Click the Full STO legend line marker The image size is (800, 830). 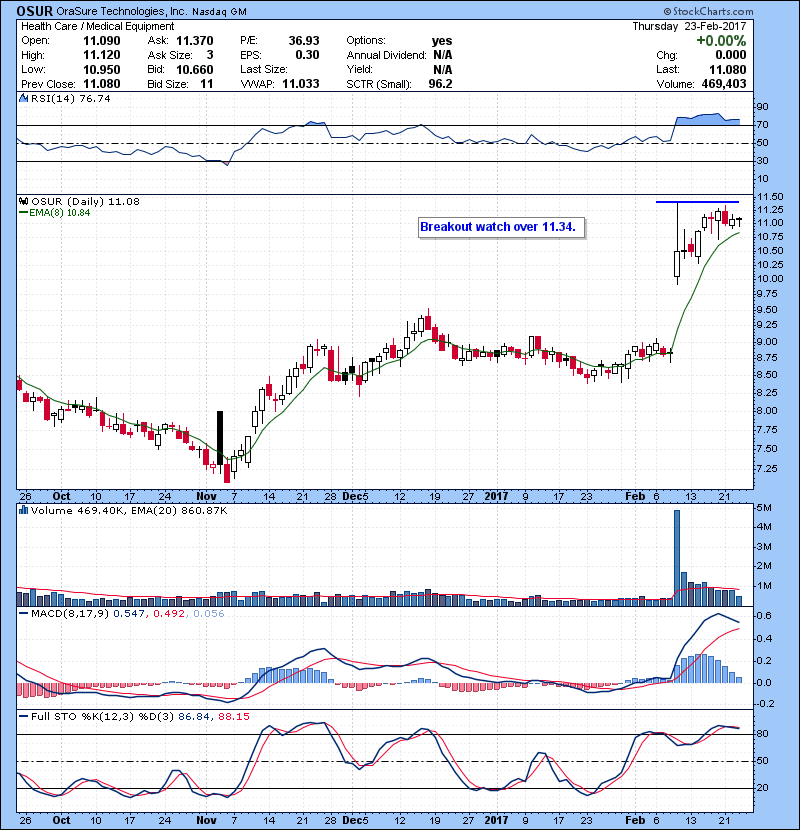pos(23,716)
